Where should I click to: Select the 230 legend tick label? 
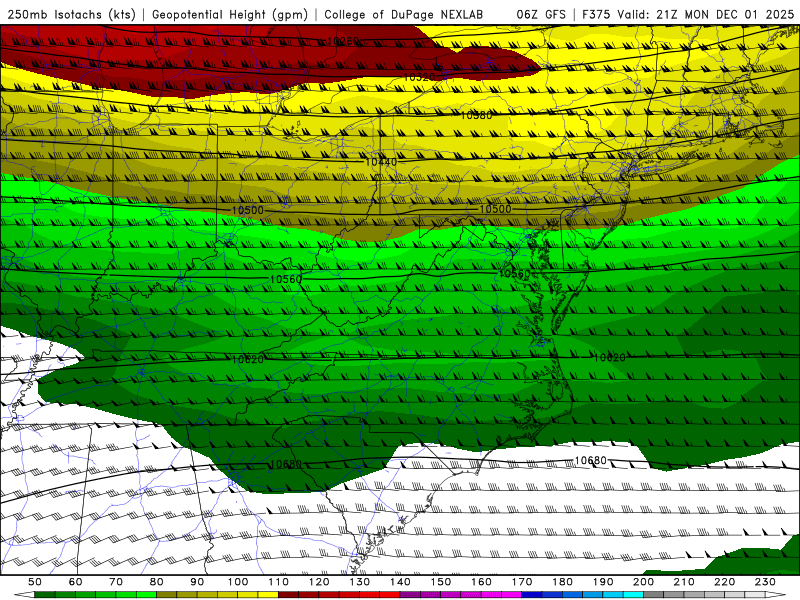click(x=765, y=582)
